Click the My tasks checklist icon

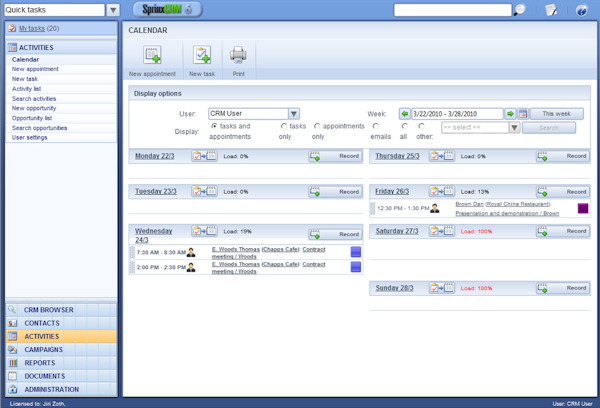pyautogui.click(x=12, y=28)
